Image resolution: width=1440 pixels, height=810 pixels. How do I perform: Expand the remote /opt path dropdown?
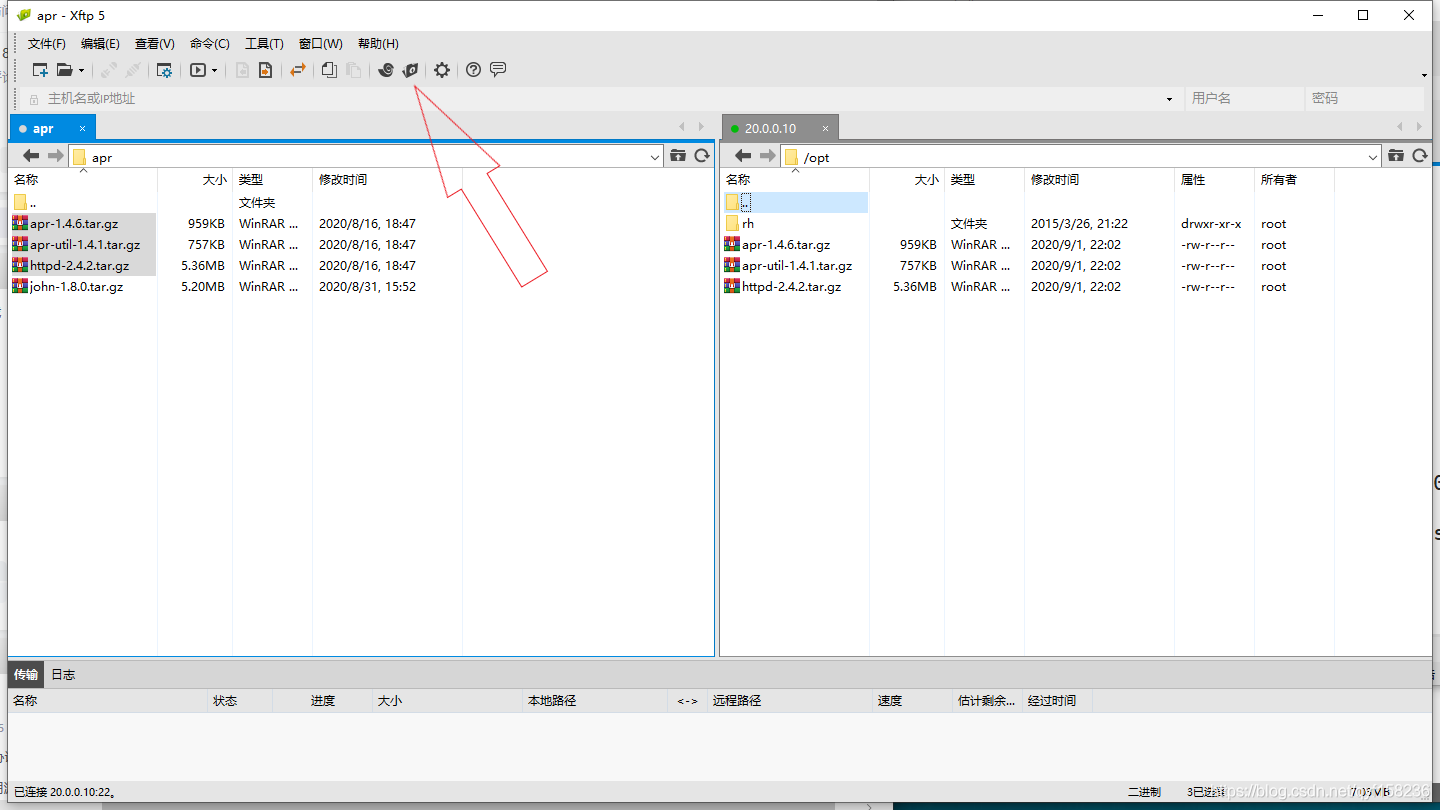(x=1373, y=157)
